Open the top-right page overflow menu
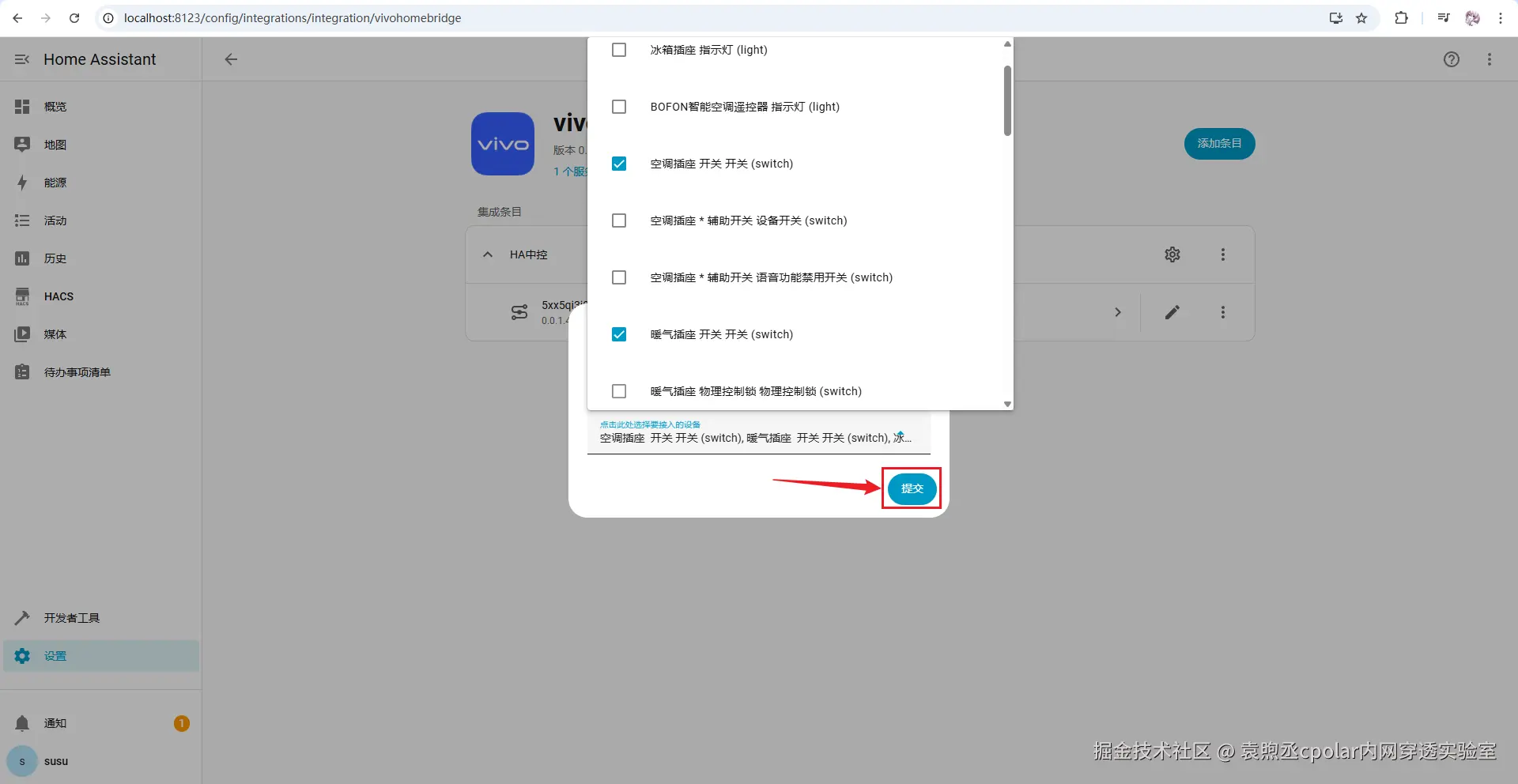This screenshot has width=1518, height=784. 1490,59
